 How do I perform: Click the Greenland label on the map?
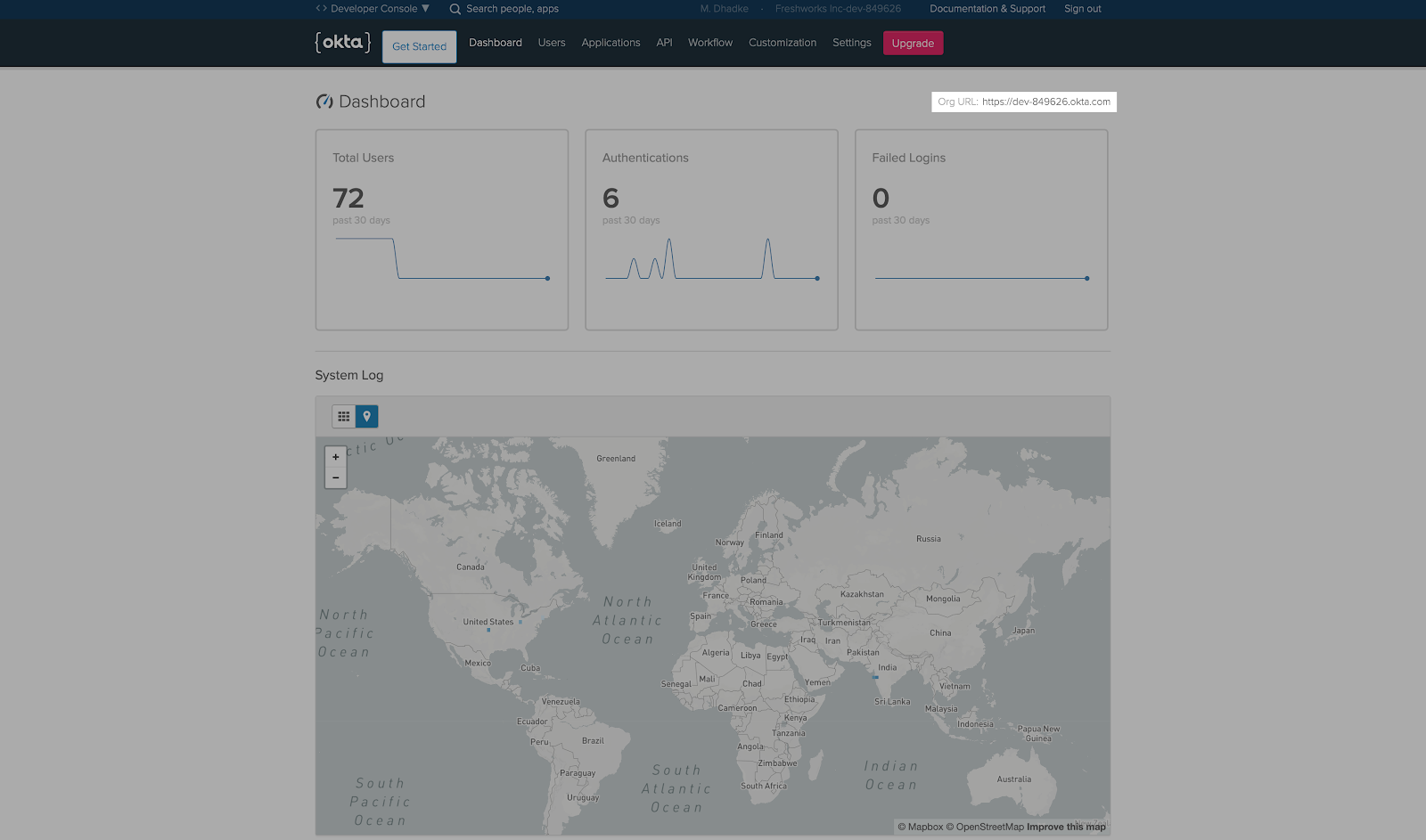pyautogui.click(x=616, y=459)
